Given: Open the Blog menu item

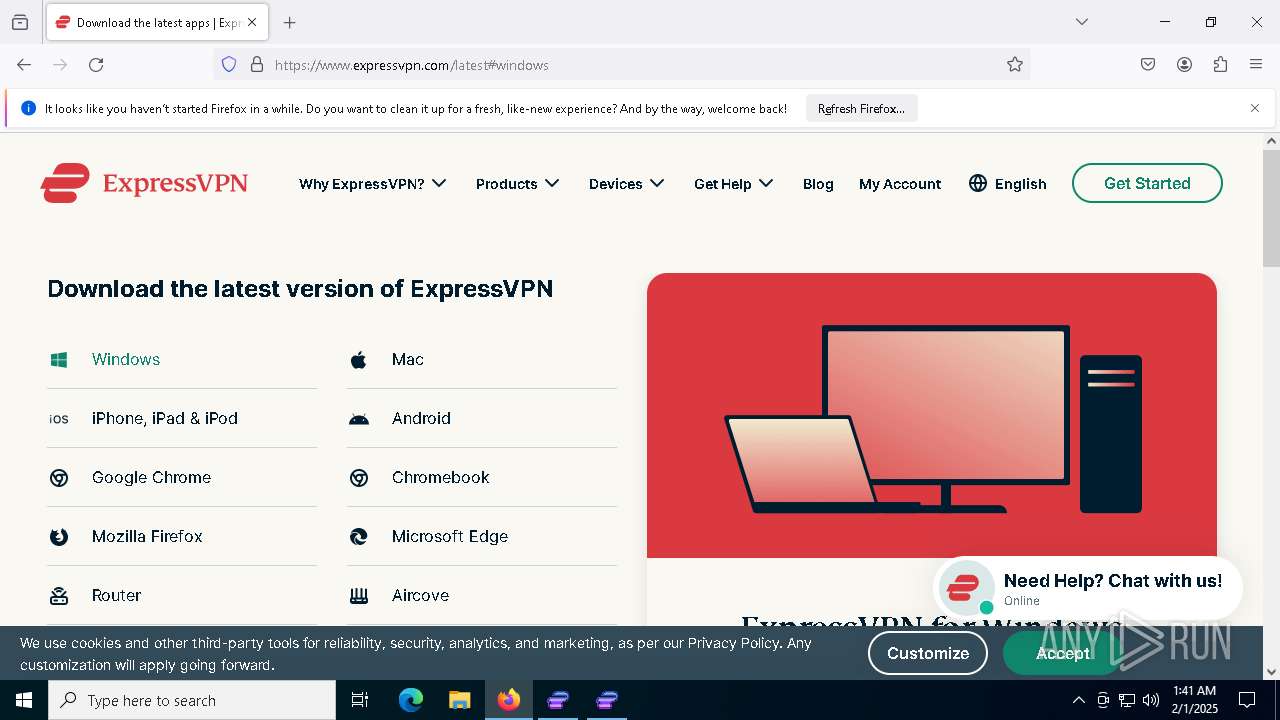Looking at the screenshot, I should pyautogui.click(x=818, y=184).
